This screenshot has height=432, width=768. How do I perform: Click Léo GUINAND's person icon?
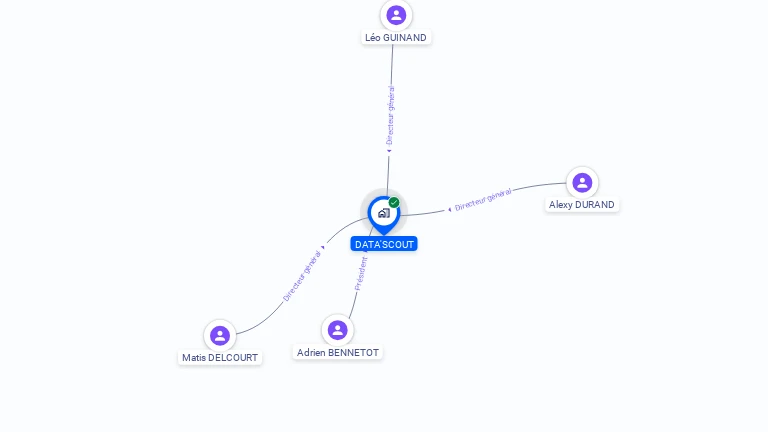coord(396,15)
